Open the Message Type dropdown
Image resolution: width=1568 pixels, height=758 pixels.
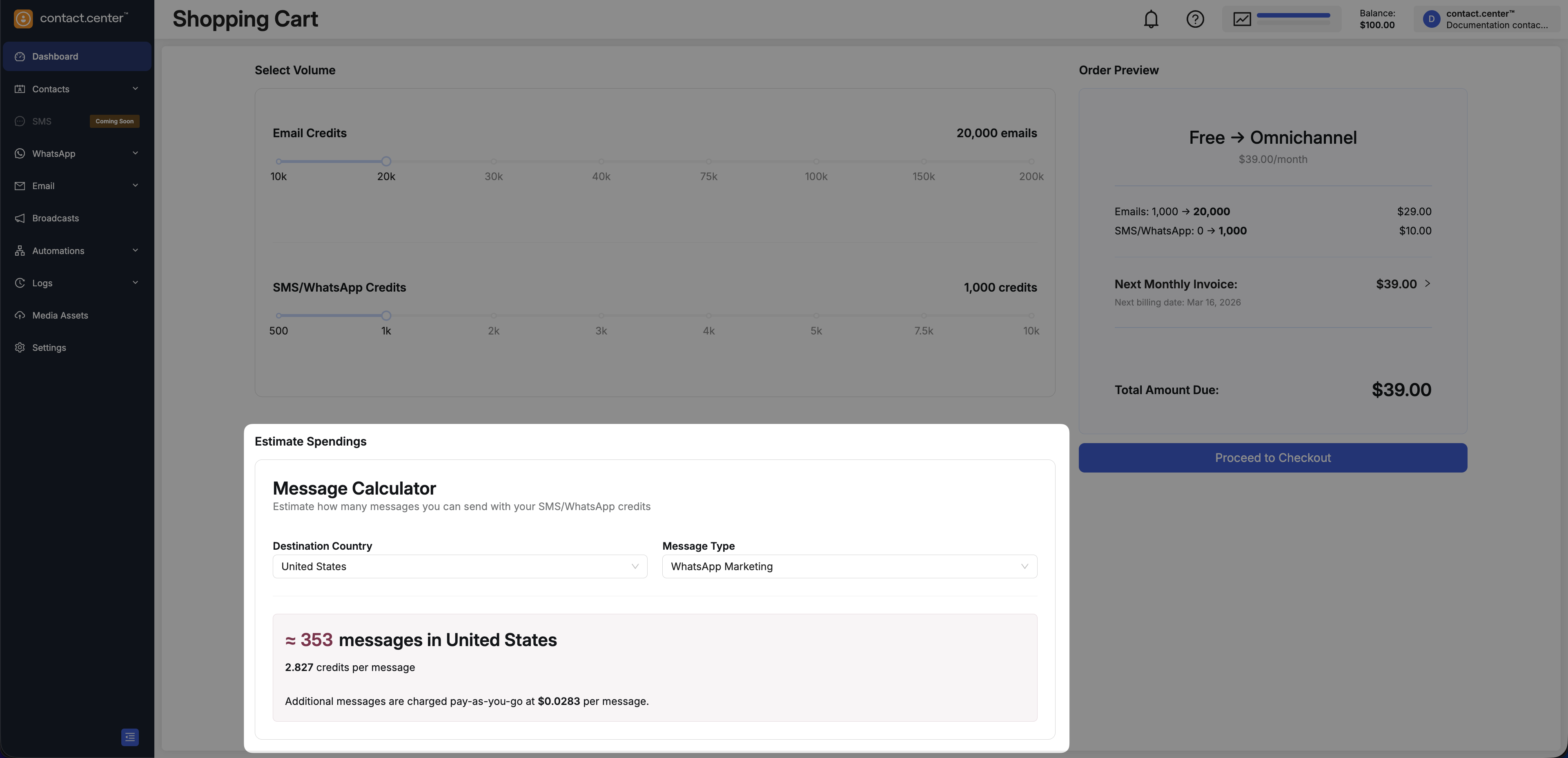click(x=849, y=566)
